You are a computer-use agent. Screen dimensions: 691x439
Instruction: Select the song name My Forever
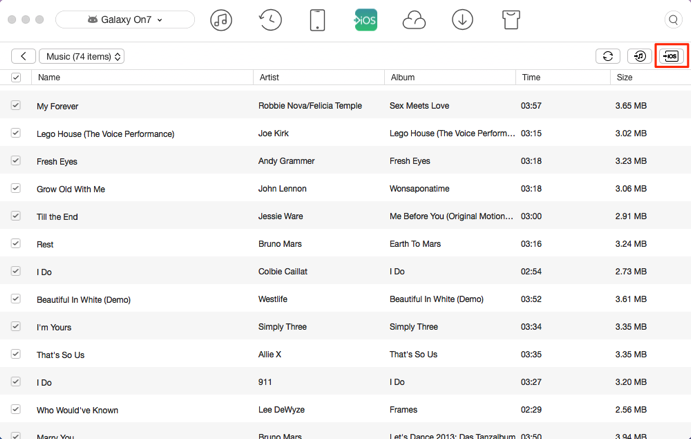[x=57, y=106]
